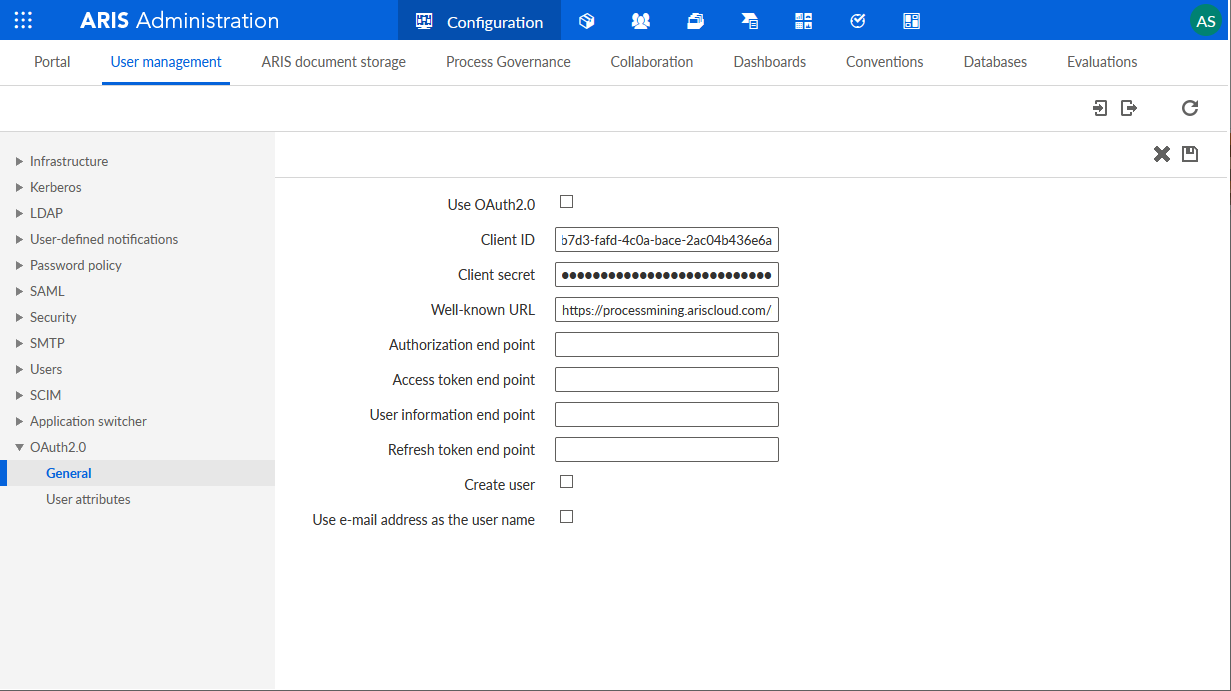
Task: Click the Authorization end point field
Action: click(667, 345)
